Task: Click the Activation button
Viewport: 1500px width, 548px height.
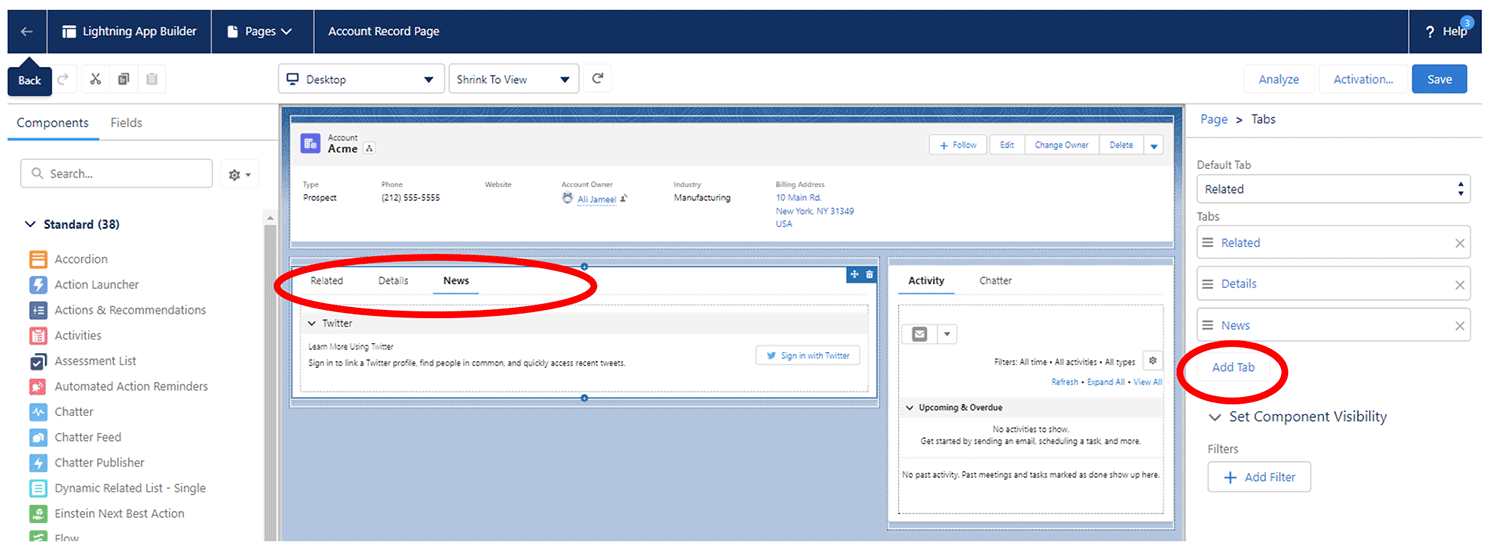Action: [1363, 79]
